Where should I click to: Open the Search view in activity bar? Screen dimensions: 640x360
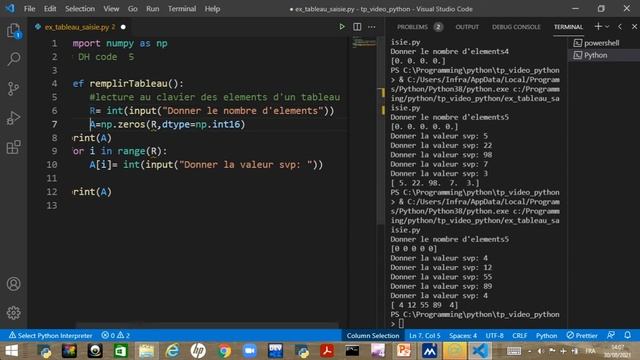pyautogui.click(x=13, y=59)
